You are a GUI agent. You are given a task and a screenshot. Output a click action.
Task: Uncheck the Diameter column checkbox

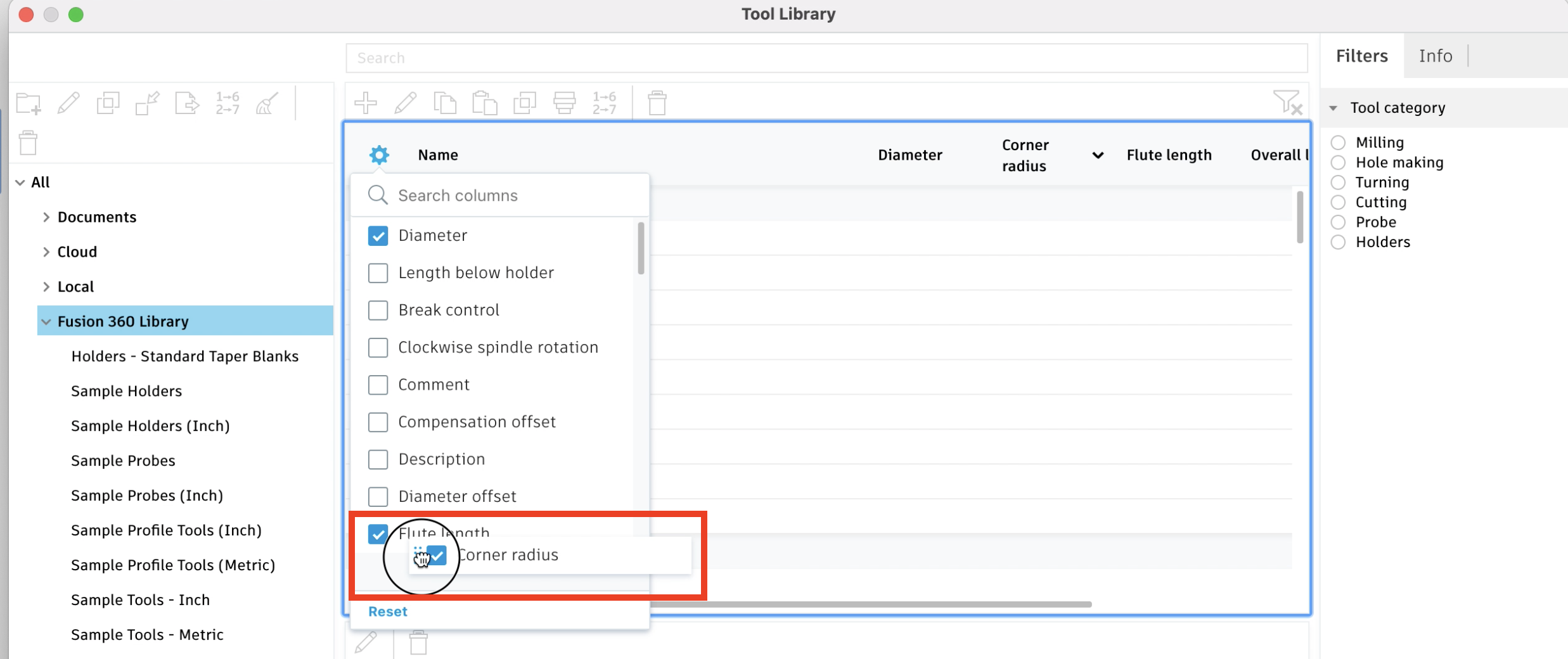click(x=378, y=235)
